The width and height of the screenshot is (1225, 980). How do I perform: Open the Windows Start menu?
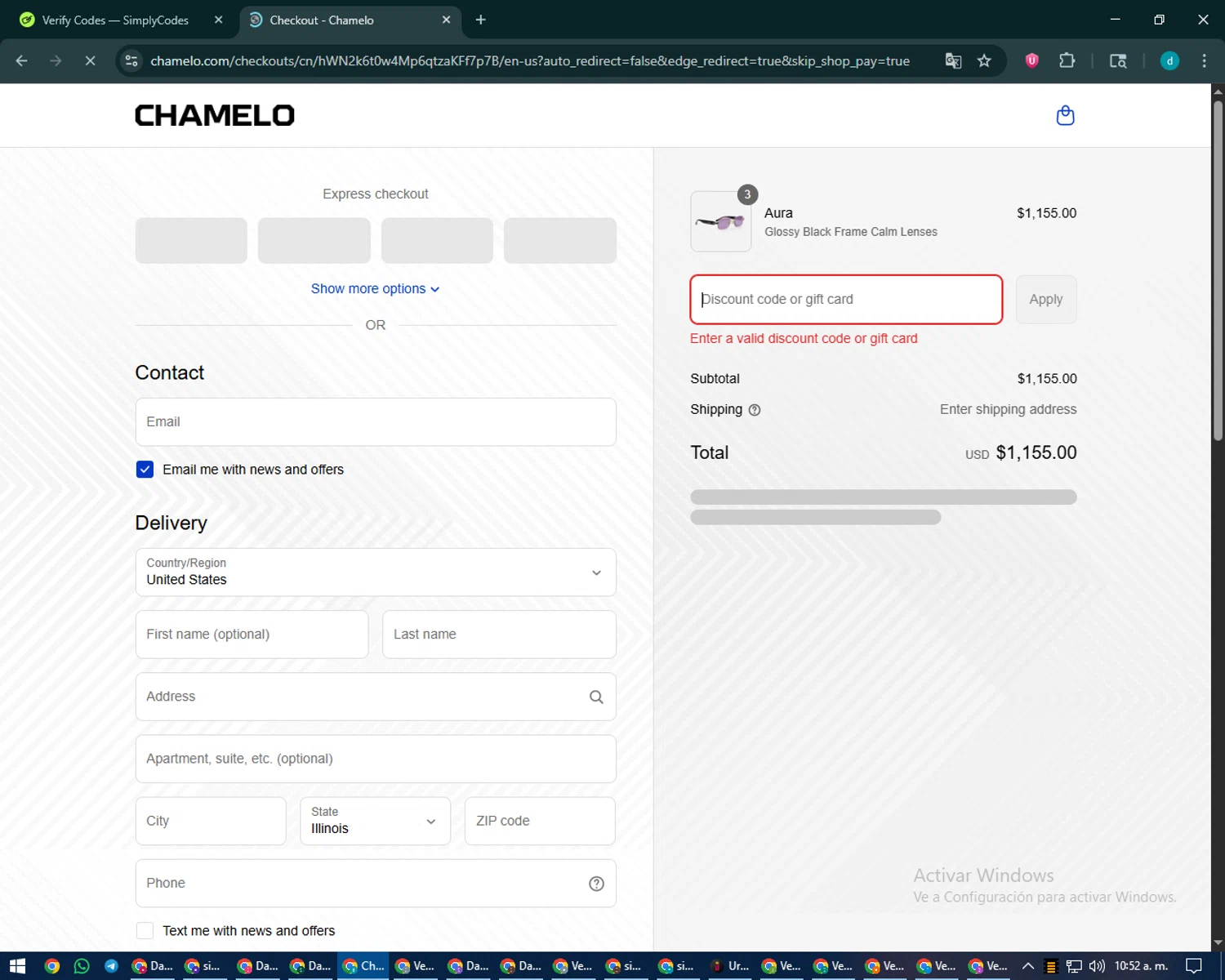pos(17,966)
